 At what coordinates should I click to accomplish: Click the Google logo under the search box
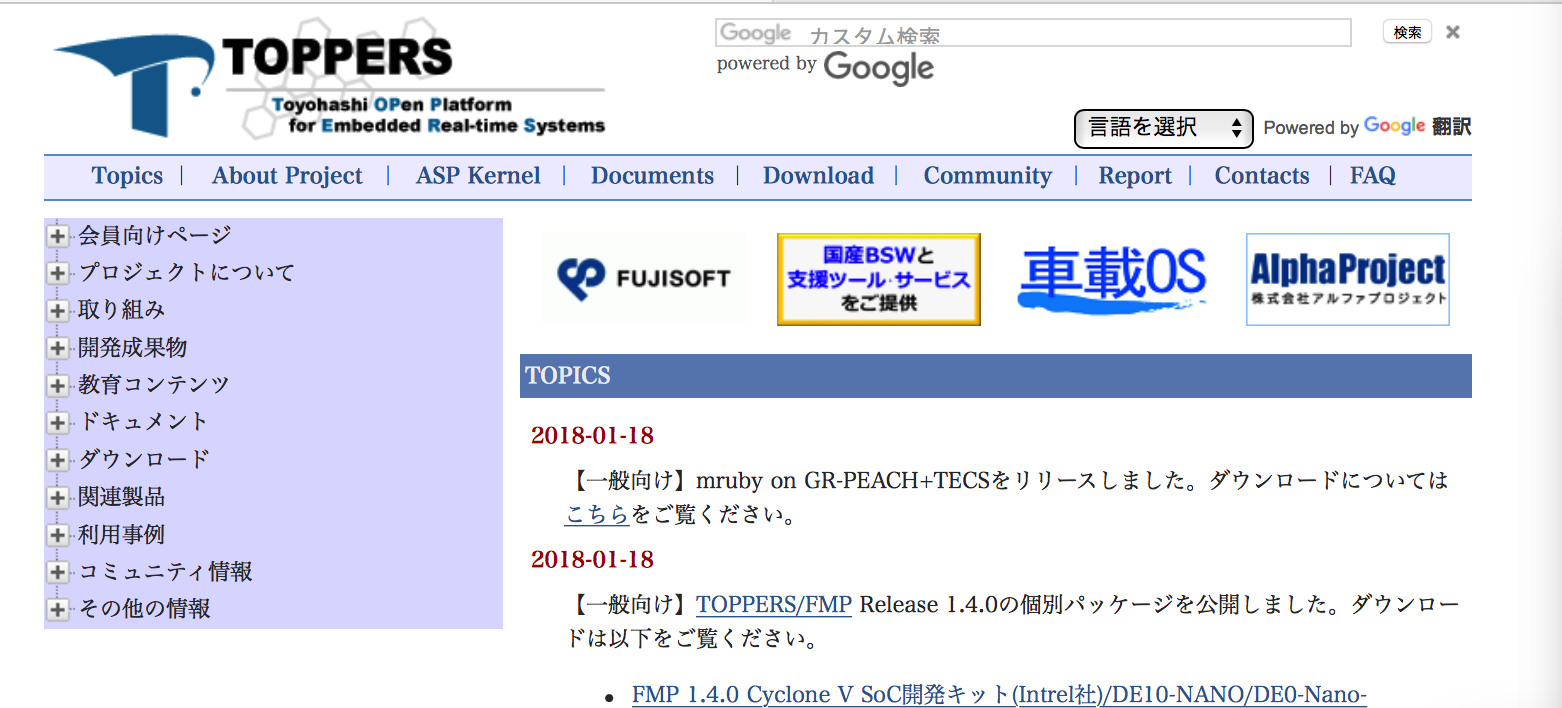[878, 67]
